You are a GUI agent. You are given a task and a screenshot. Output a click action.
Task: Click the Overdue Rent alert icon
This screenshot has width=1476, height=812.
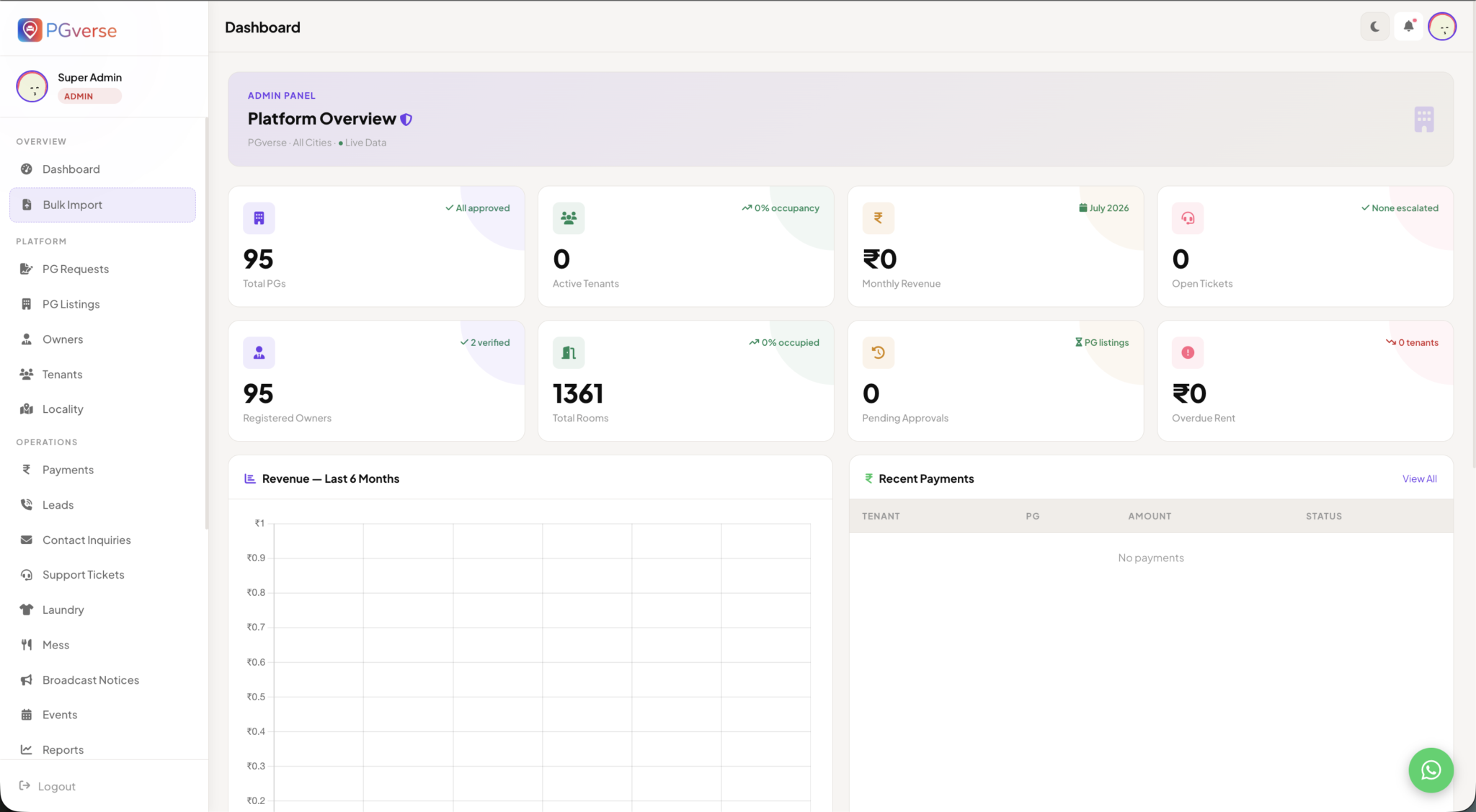tap(1188, 352)
